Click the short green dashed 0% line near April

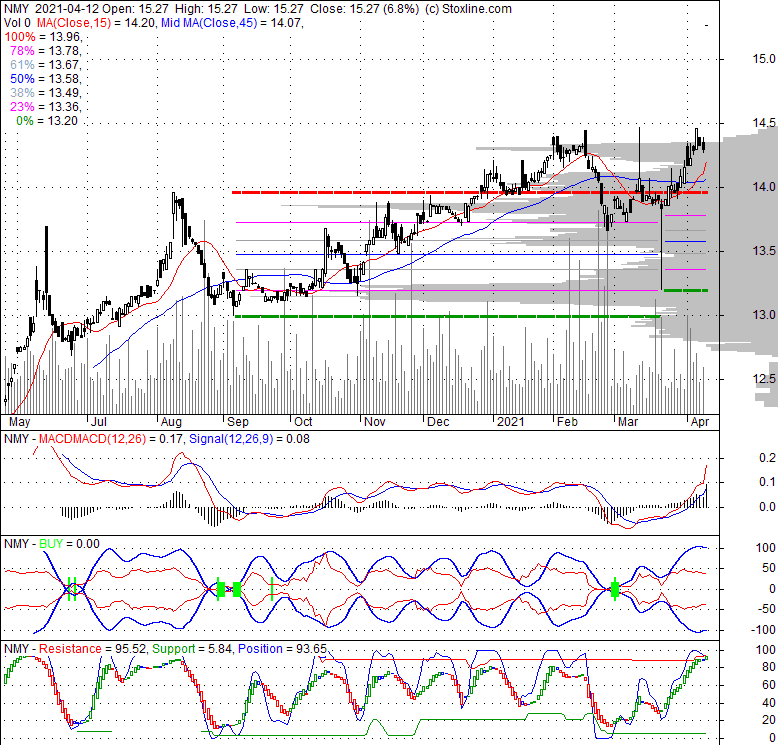point(686,290)
